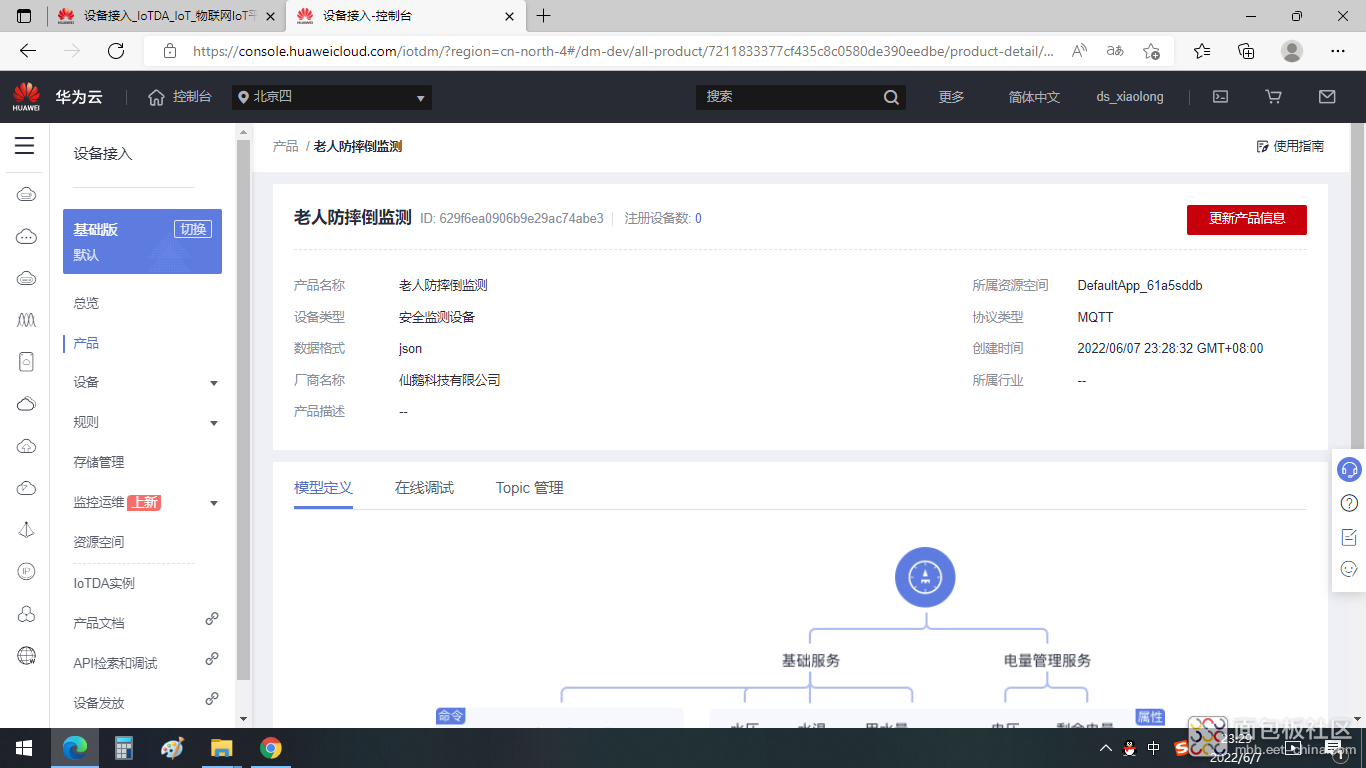Open the browser profile avatar

point(1292,51)
